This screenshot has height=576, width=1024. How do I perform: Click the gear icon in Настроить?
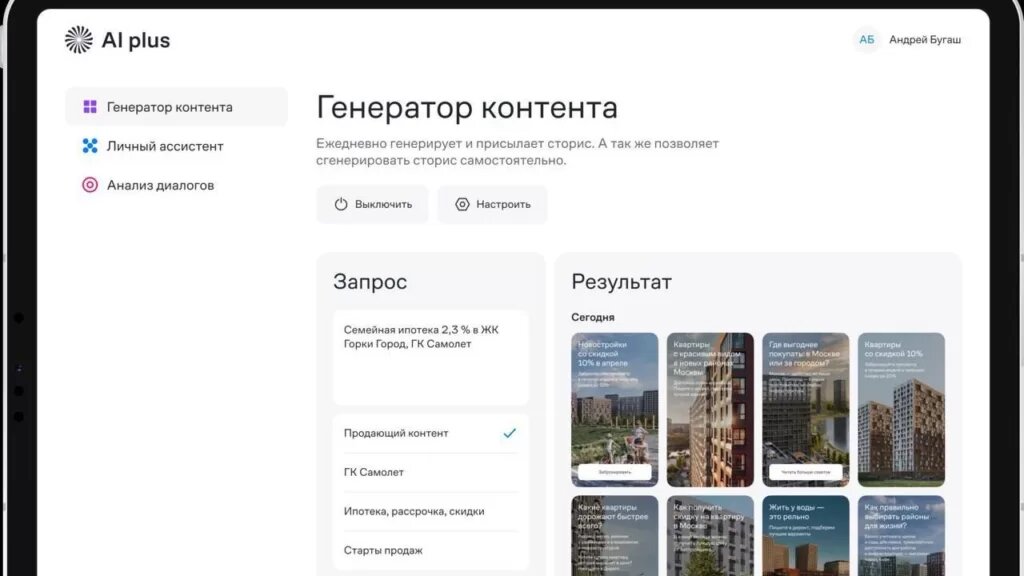(462, 204)
